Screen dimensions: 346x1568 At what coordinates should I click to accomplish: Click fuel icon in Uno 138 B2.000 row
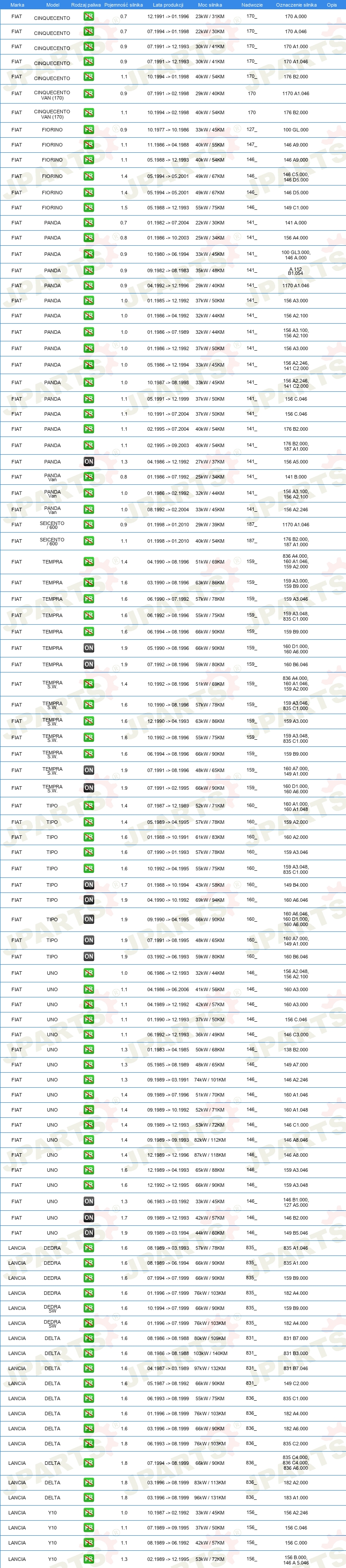pos(89,1049)
